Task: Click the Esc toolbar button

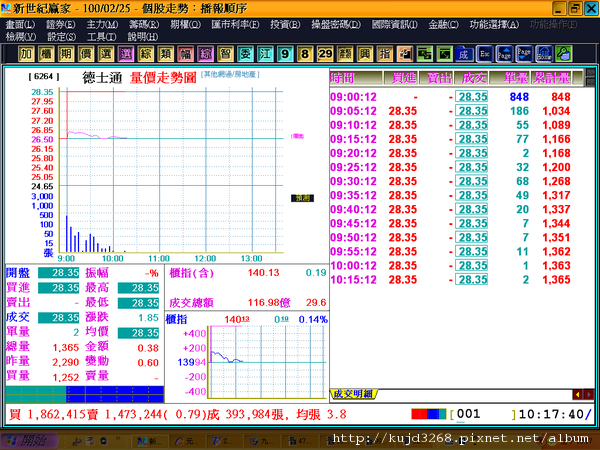Action: [x=484, y=54]
